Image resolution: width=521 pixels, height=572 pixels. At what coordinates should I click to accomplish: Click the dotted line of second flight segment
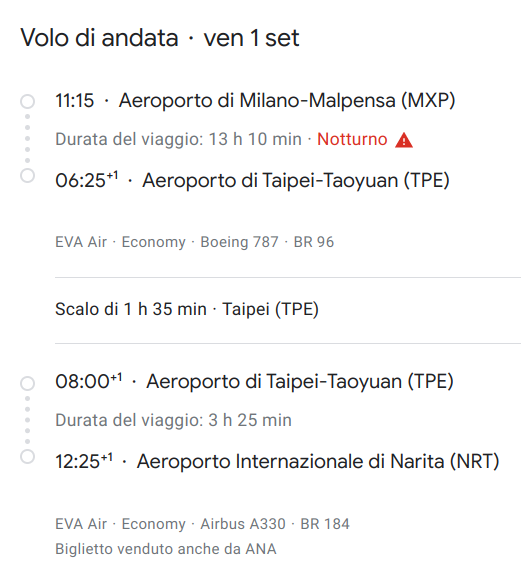coord(27,420)
